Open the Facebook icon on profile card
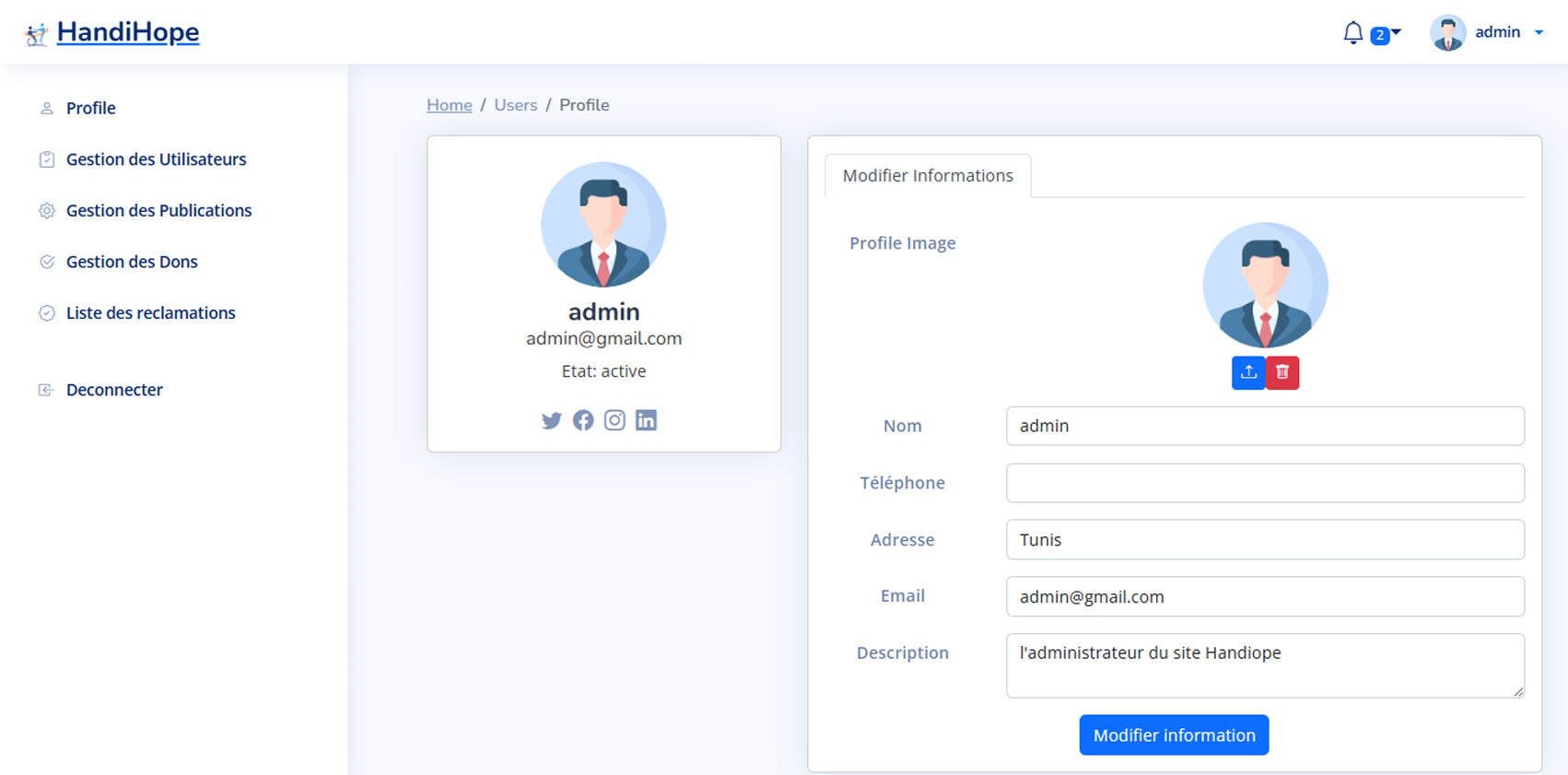Screen dimensions: 1568x775 583,420
